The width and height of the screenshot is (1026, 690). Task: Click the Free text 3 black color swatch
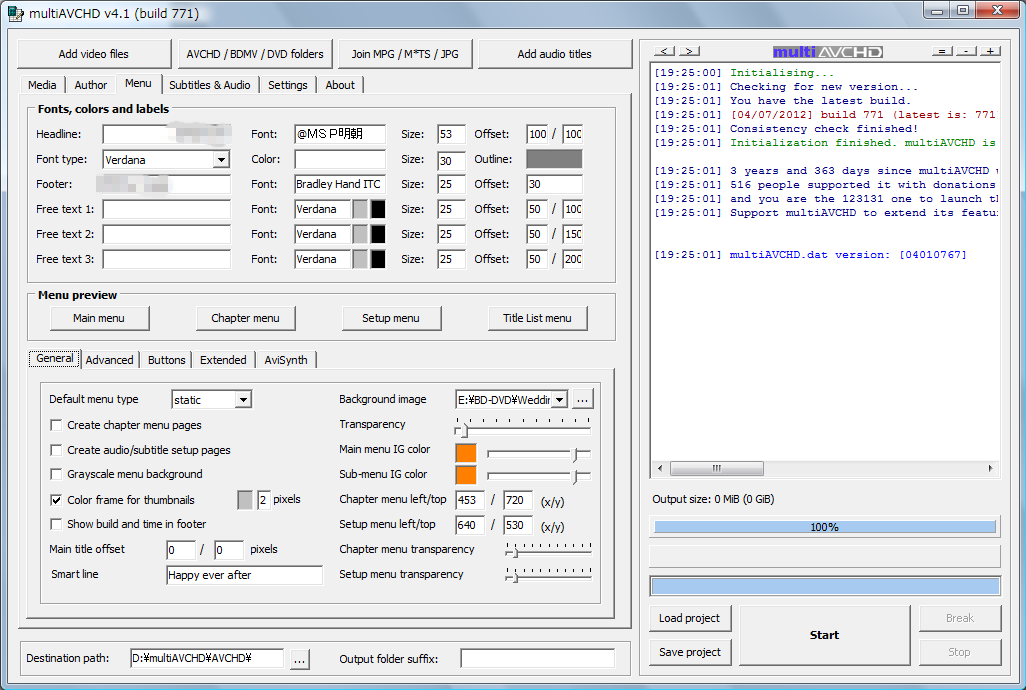[x=378, y=259]
